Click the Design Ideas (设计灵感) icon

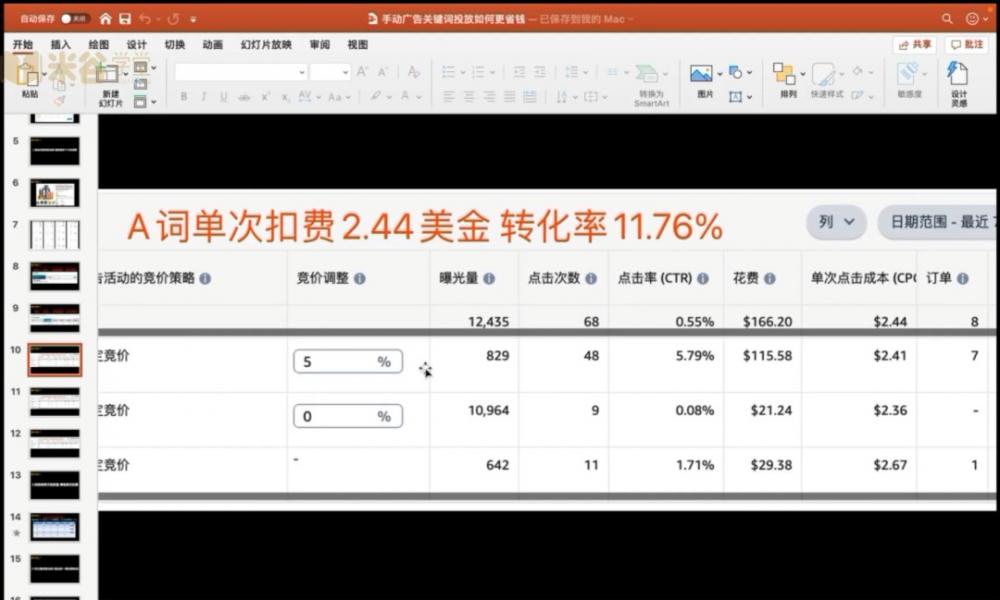tap(957, 73)
